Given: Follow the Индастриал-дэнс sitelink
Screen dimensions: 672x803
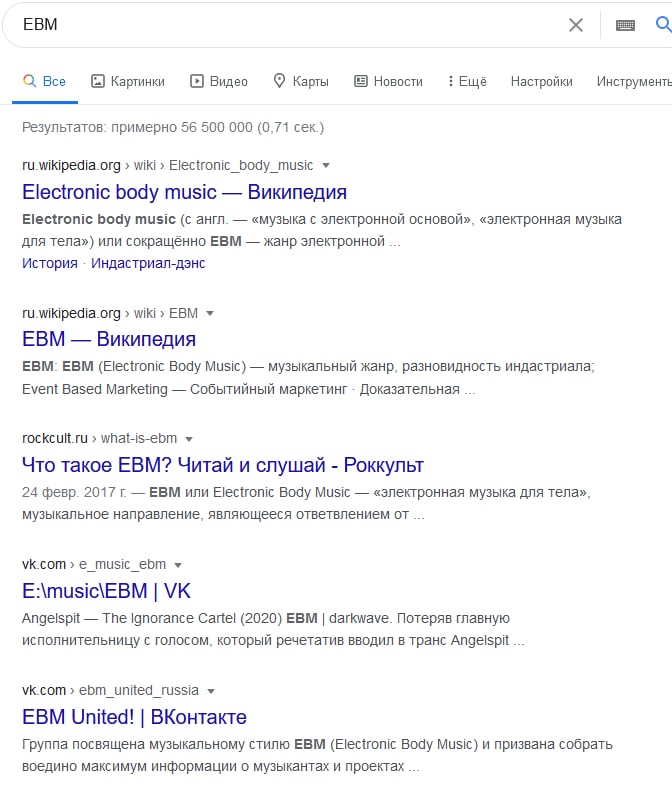Looking at the screenshot, I should tap(148, 263).
